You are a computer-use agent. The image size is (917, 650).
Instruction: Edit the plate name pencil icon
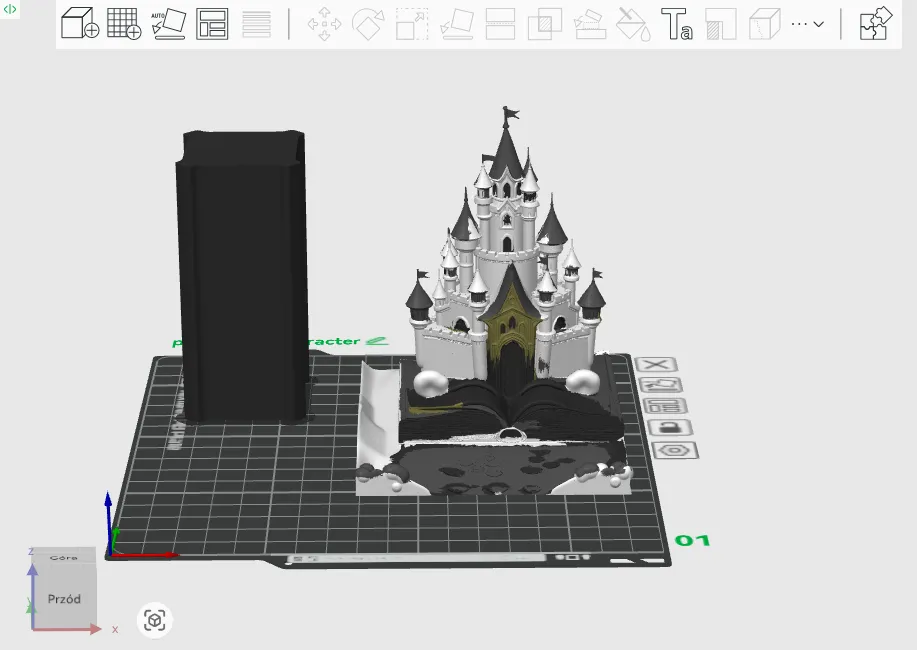click(x=377, y=341)
